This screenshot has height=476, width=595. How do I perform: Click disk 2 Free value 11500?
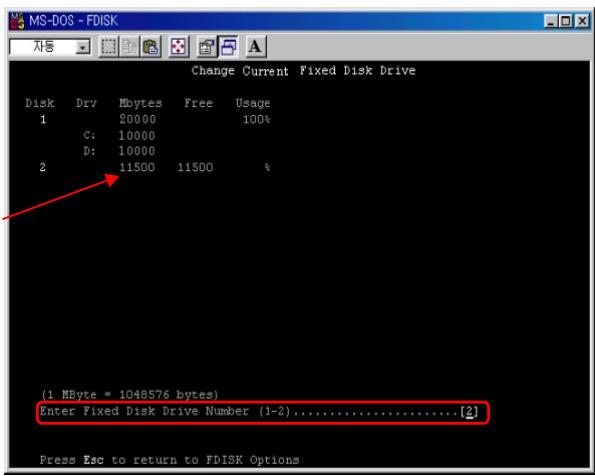(x=195, y=167)
